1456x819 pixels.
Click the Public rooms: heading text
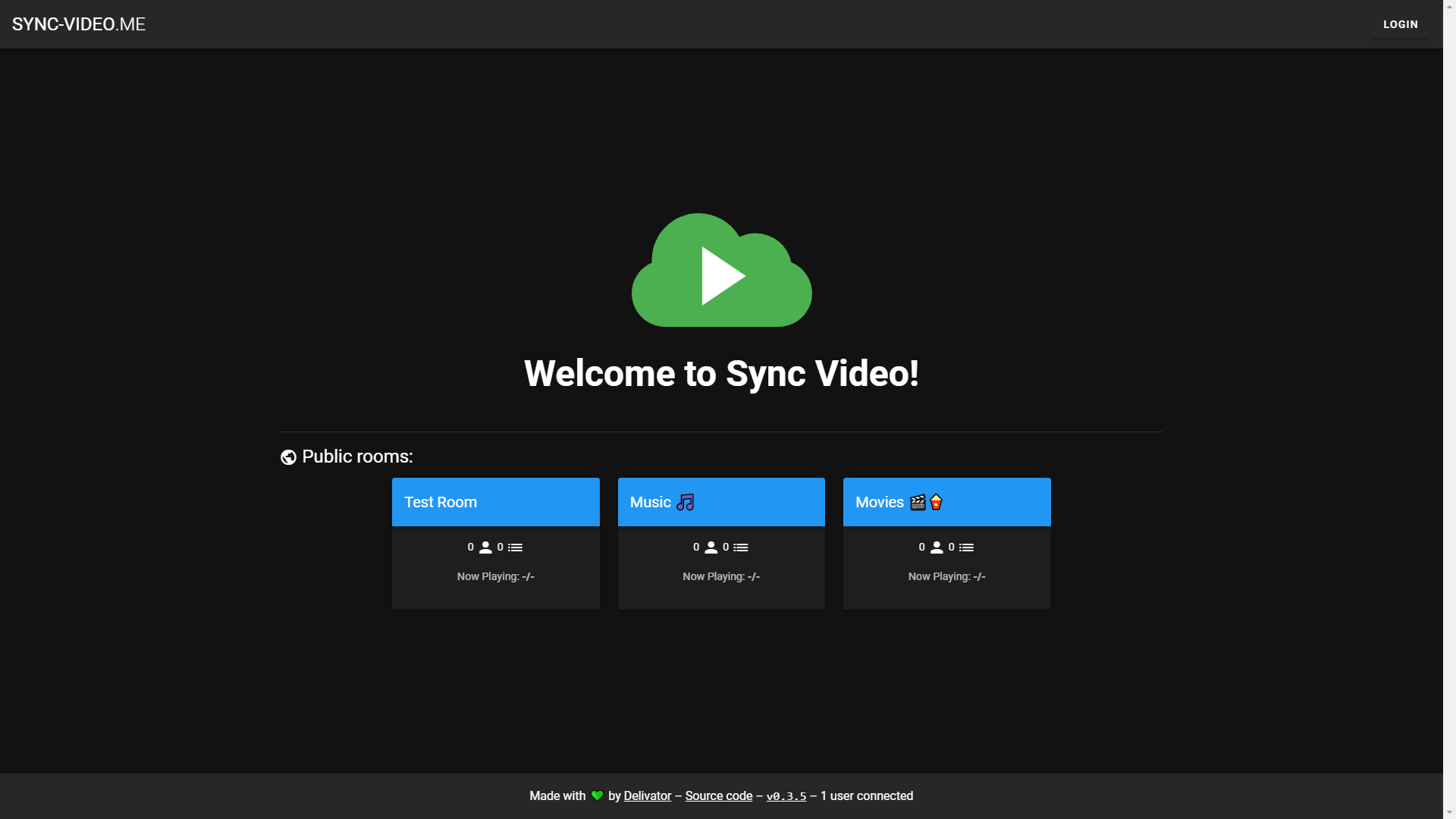[x=358, y=457]
